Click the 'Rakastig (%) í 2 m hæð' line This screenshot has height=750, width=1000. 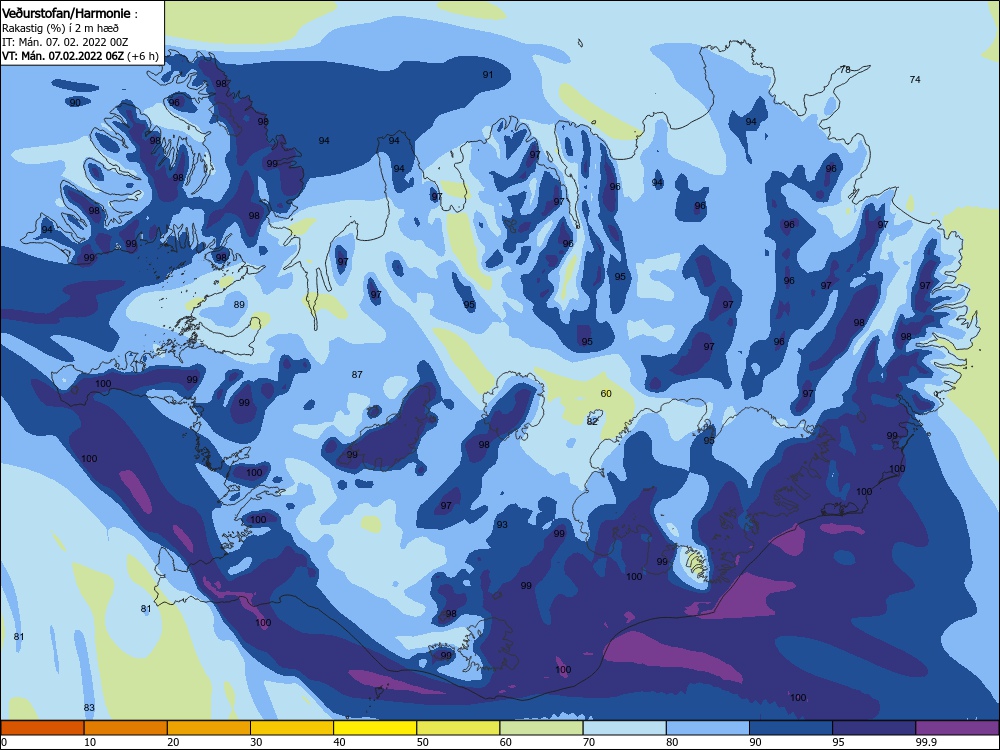tap(60, 28)
